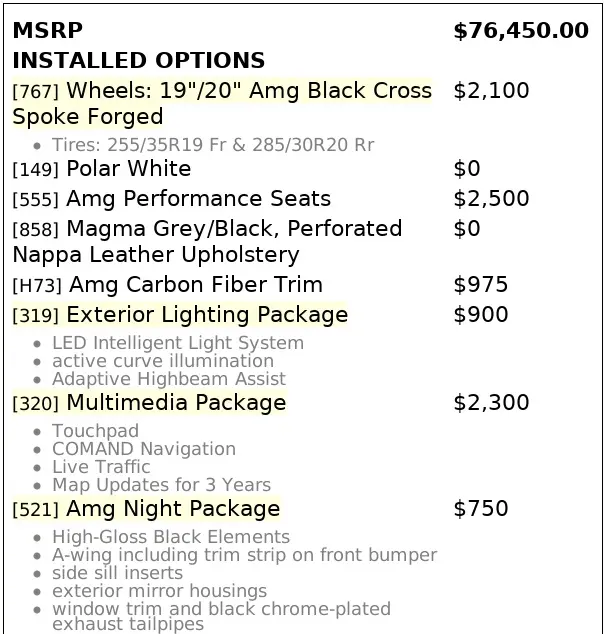The width and height of the screenshot is (606, 634).
Task: Click the INSTALLED OPTIONS heading
Action: [x=139, y=61]
